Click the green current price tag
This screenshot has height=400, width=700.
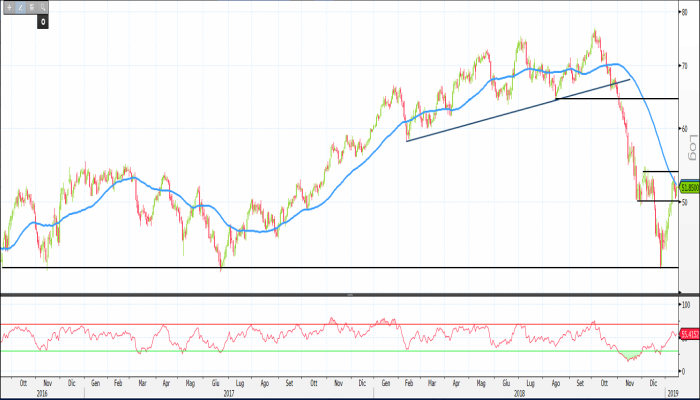click(x=689, y=186)
